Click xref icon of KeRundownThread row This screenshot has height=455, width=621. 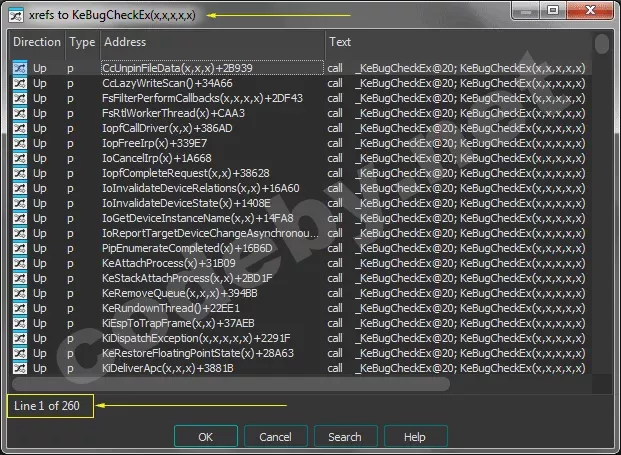(20, 308)
